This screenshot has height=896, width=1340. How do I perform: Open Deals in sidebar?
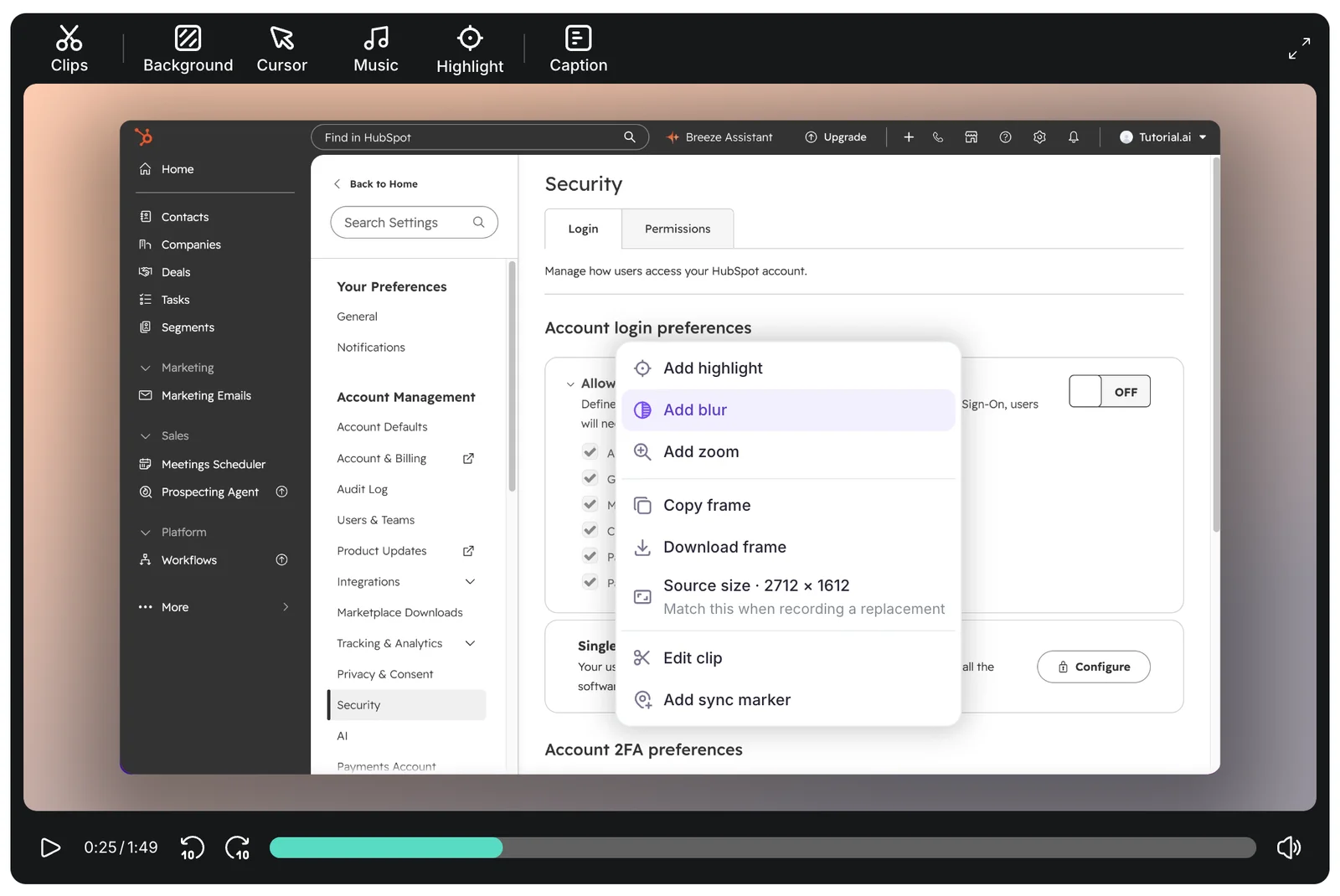click(165, 272)
